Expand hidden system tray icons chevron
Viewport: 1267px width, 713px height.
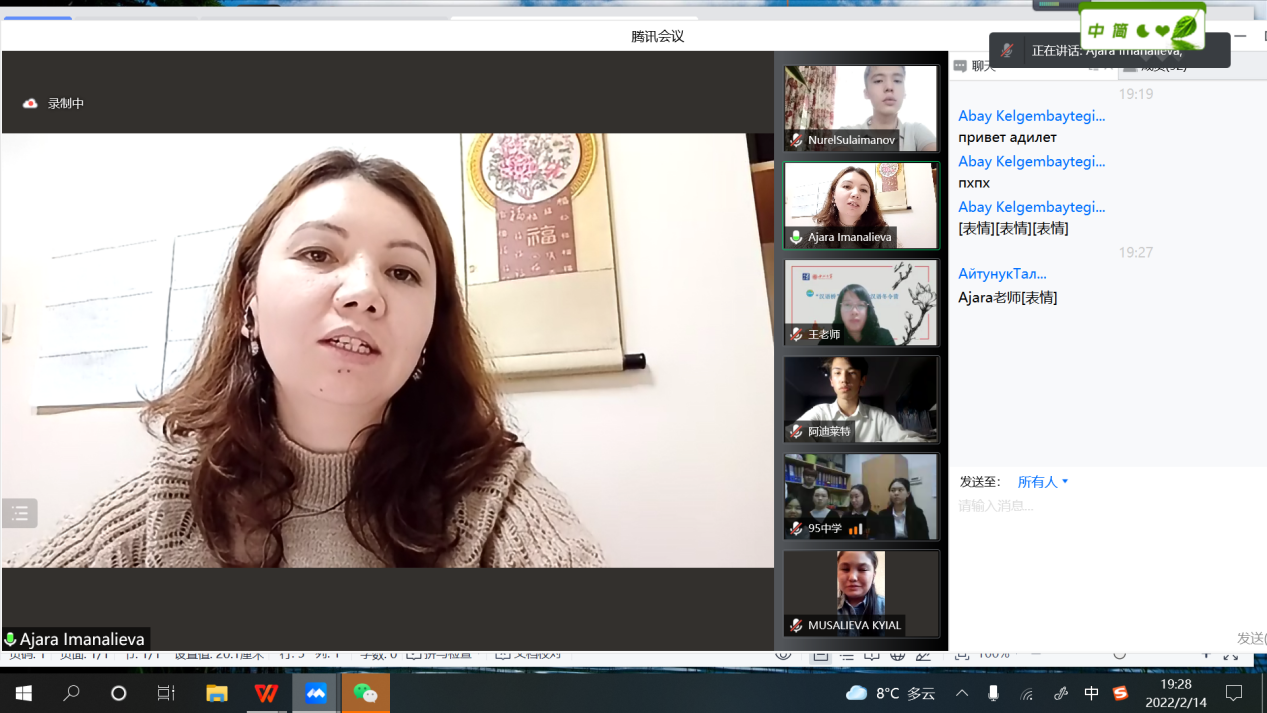962,693
